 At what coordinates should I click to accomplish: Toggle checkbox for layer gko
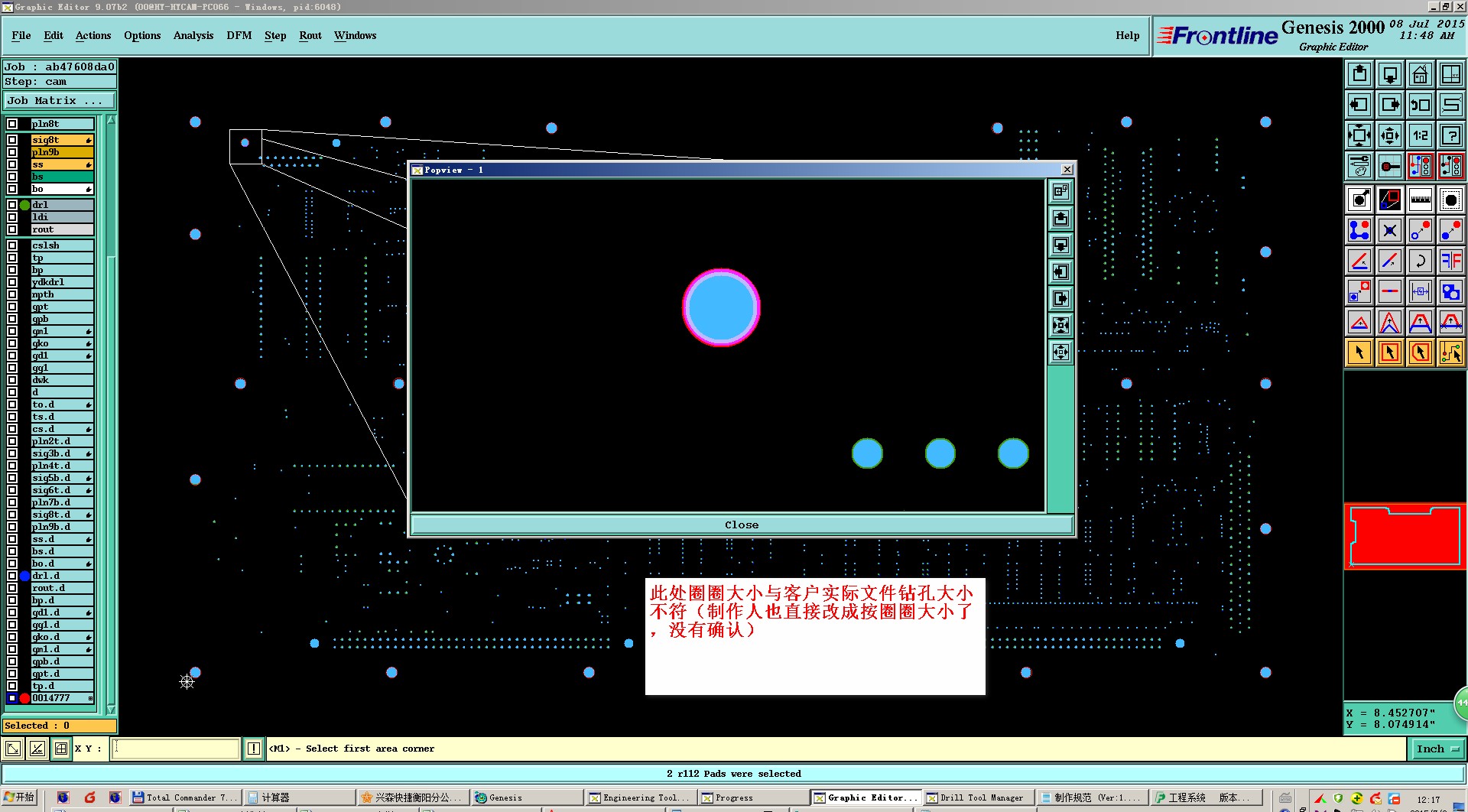click(12, 343)
